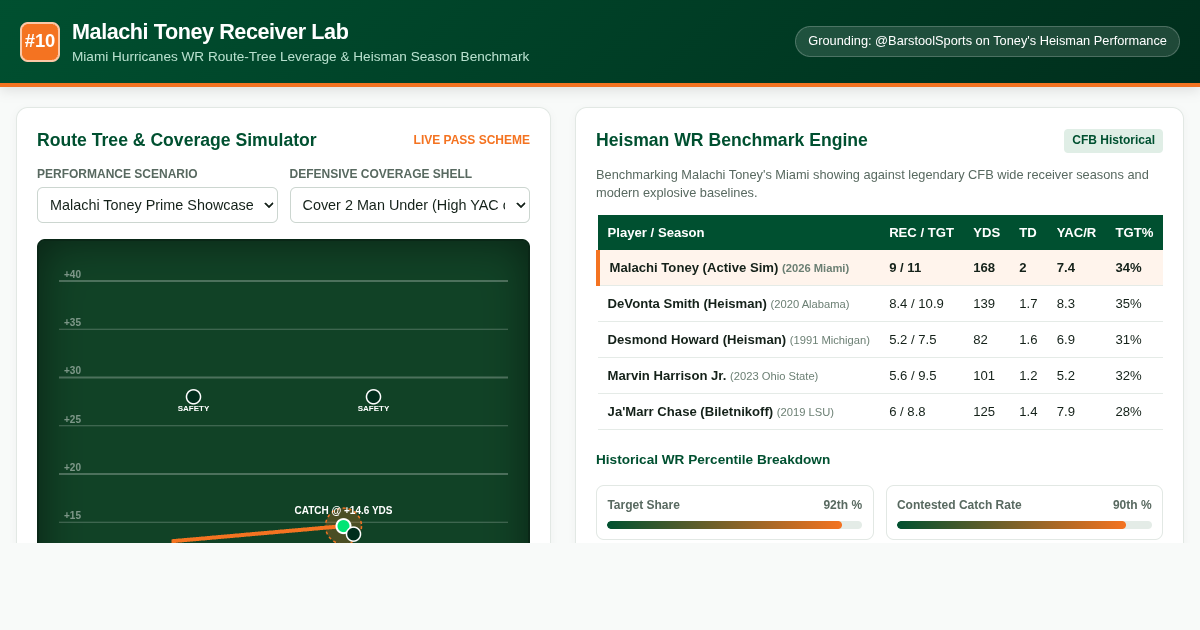Select the left SAFETY marker on field

pos(193,397)
